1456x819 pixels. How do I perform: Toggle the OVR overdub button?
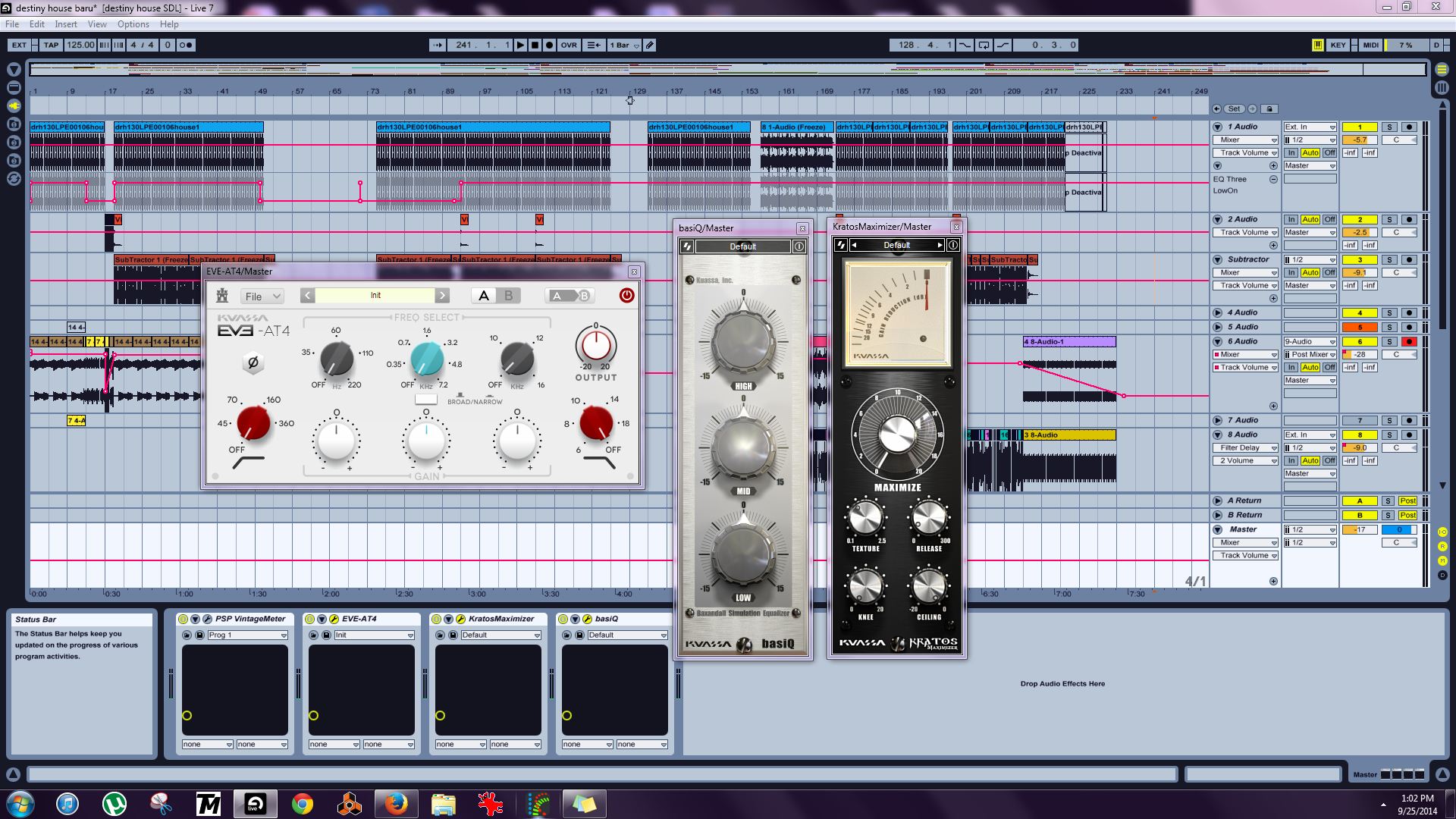pyautogui.click(x=569, y=45)
